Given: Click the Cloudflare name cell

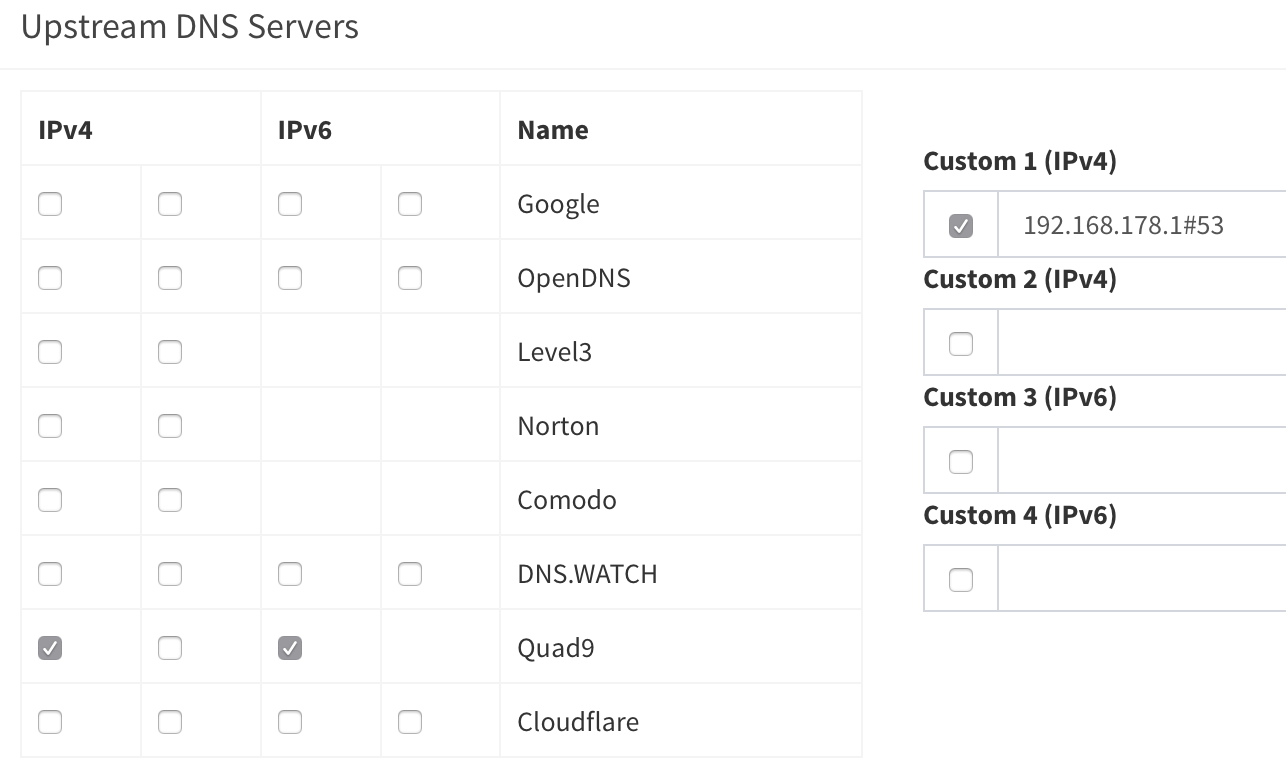Looking at the screenshot, I should click(x=681, y=722).
